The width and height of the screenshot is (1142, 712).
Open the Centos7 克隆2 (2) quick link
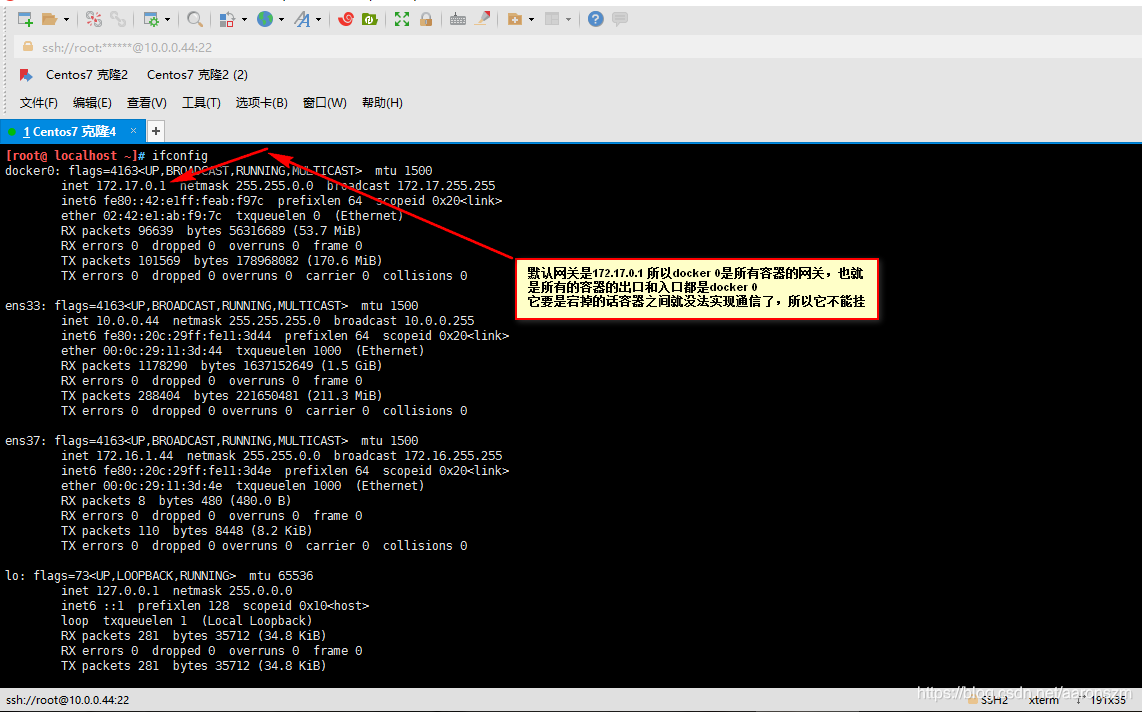(197, 75)
